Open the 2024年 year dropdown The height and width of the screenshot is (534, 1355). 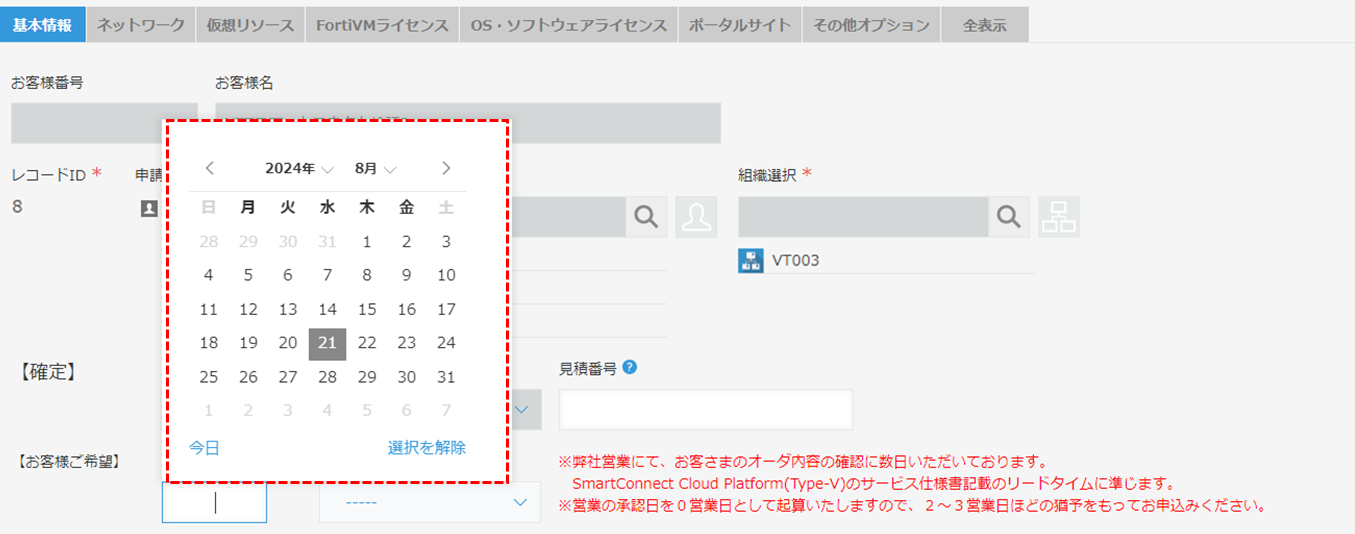coord(299,169)
